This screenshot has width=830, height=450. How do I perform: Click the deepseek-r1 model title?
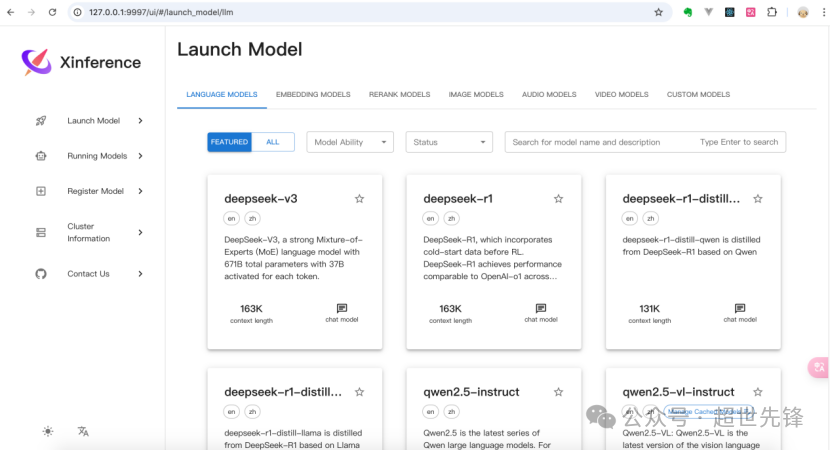point(458,199)
